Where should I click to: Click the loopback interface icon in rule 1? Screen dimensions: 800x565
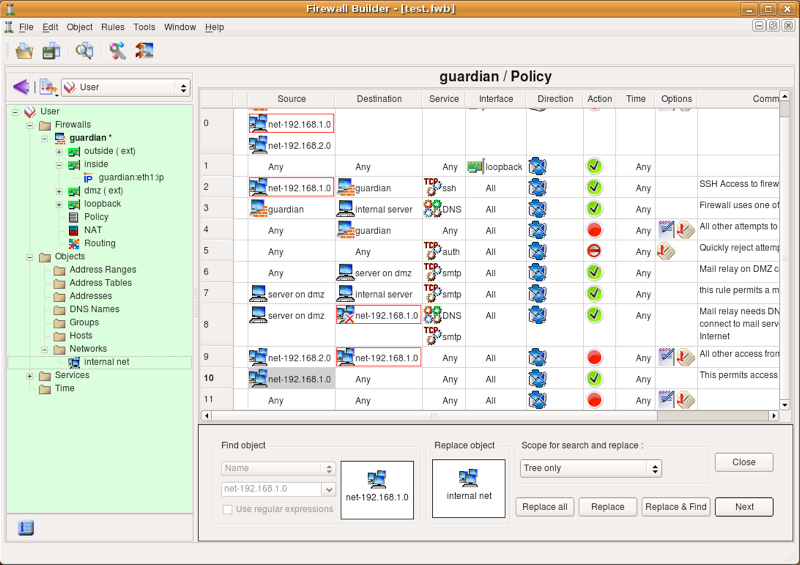click(476, 166)
